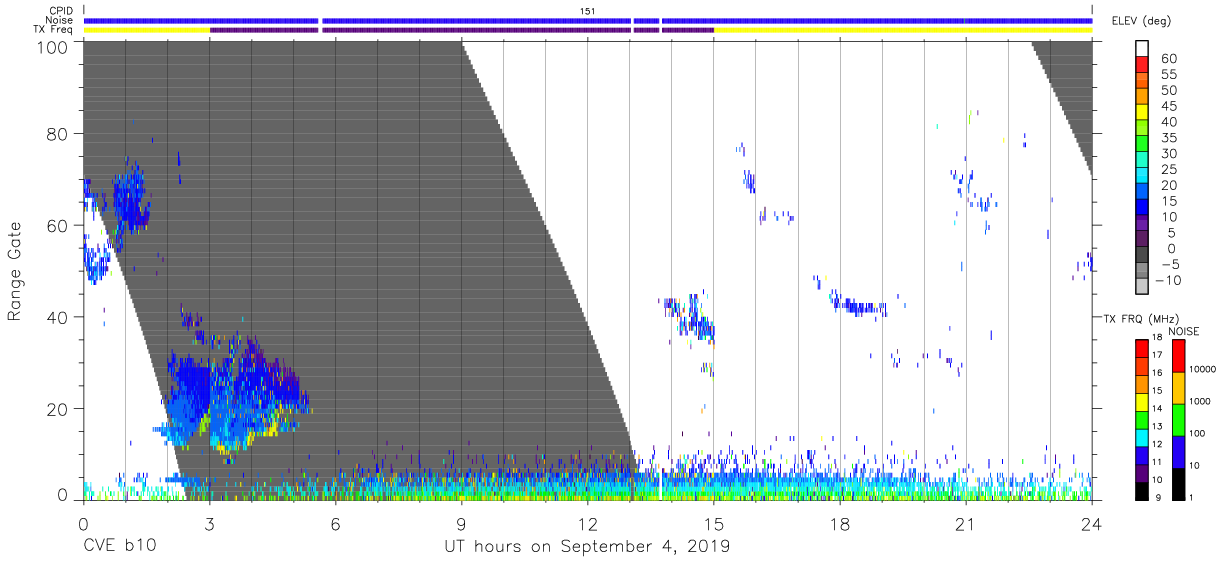Click noise legend value 1
Image resolution: width=1228 pixels, height=567 pixels.
point(1192,497)
